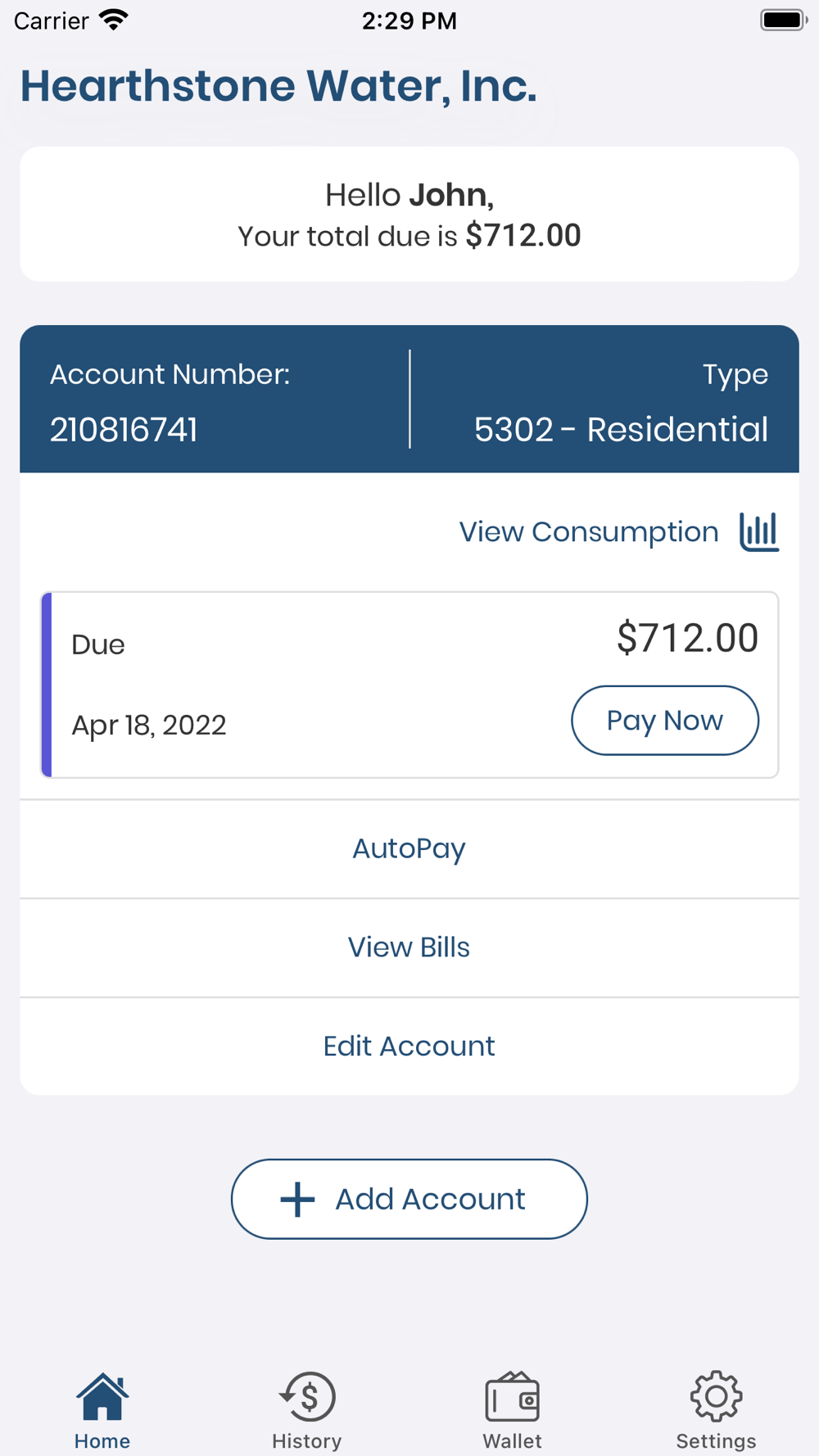Viewport: 819px width, 1456px height.
Task: Open View Bills
Action: (x=409, y=948)
